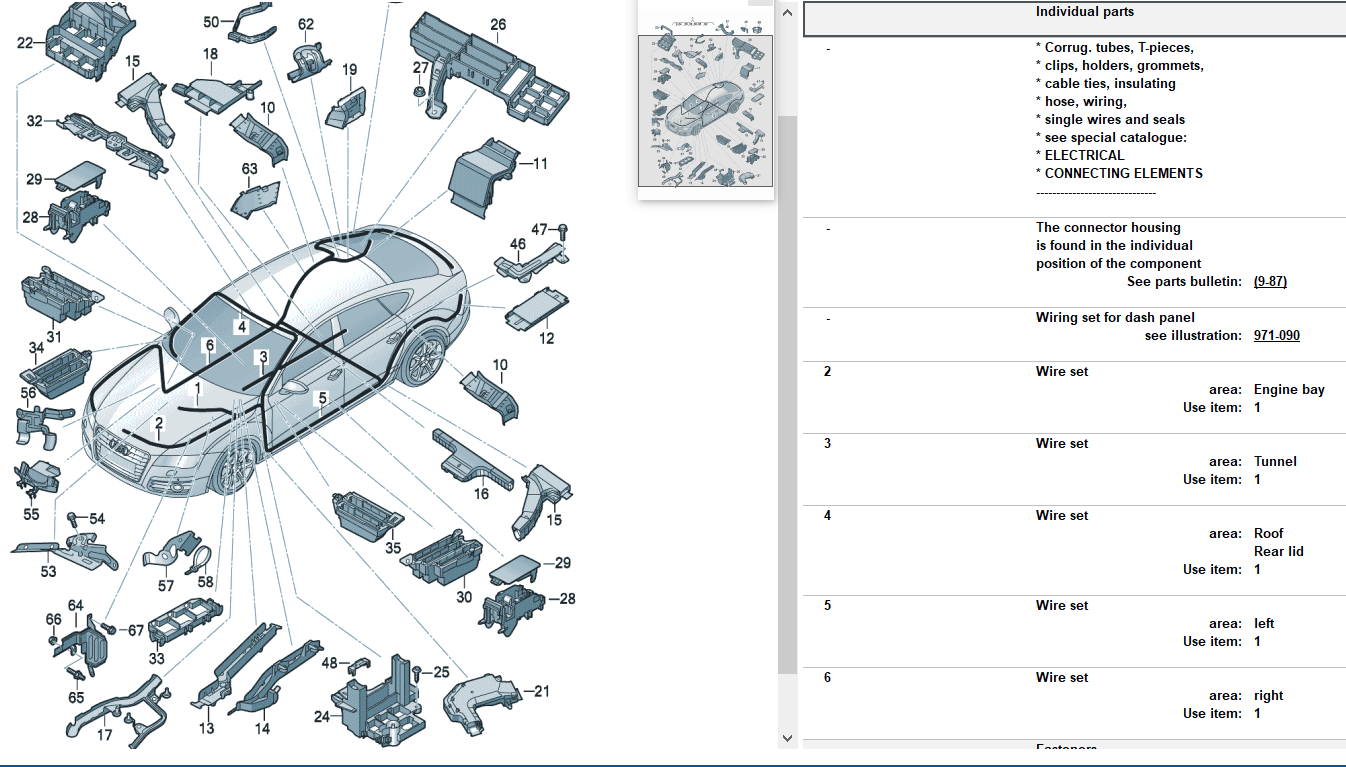Click callout number 53 in the diagram
1346x767 pixels.
pyautogui.click(x=48, y=572)
